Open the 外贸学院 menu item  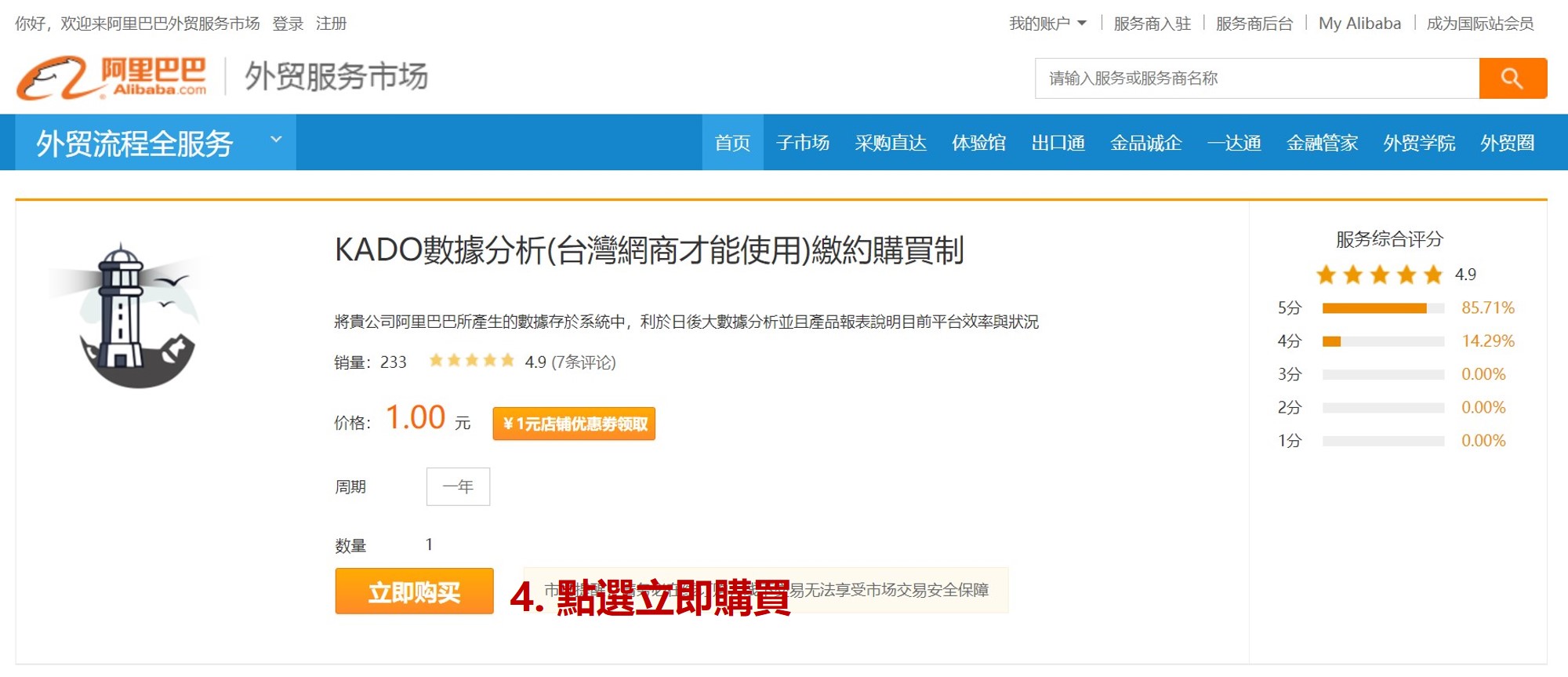point(1418,143)
